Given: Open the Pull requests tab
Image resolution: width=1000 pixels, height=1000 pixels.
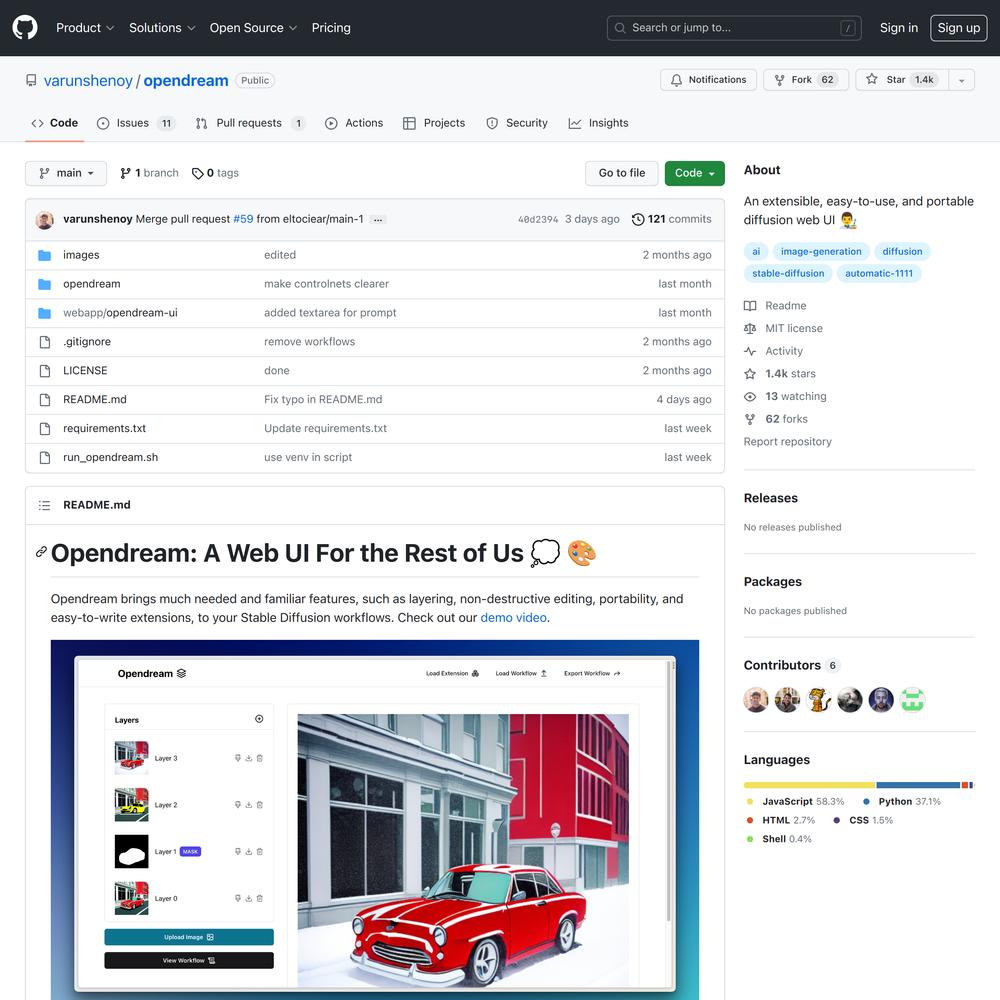Looking at the screenshot, I should coord(250,123).
